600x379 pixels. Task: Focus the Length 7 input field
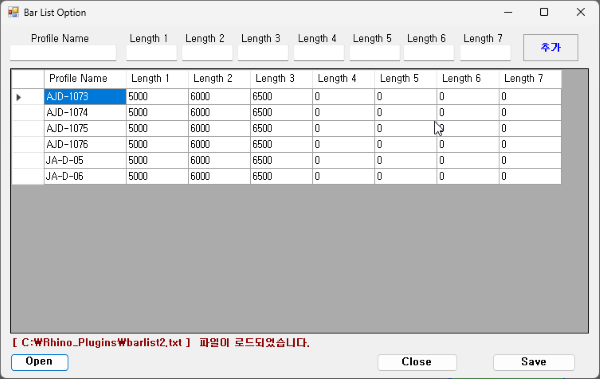[485, 53]
